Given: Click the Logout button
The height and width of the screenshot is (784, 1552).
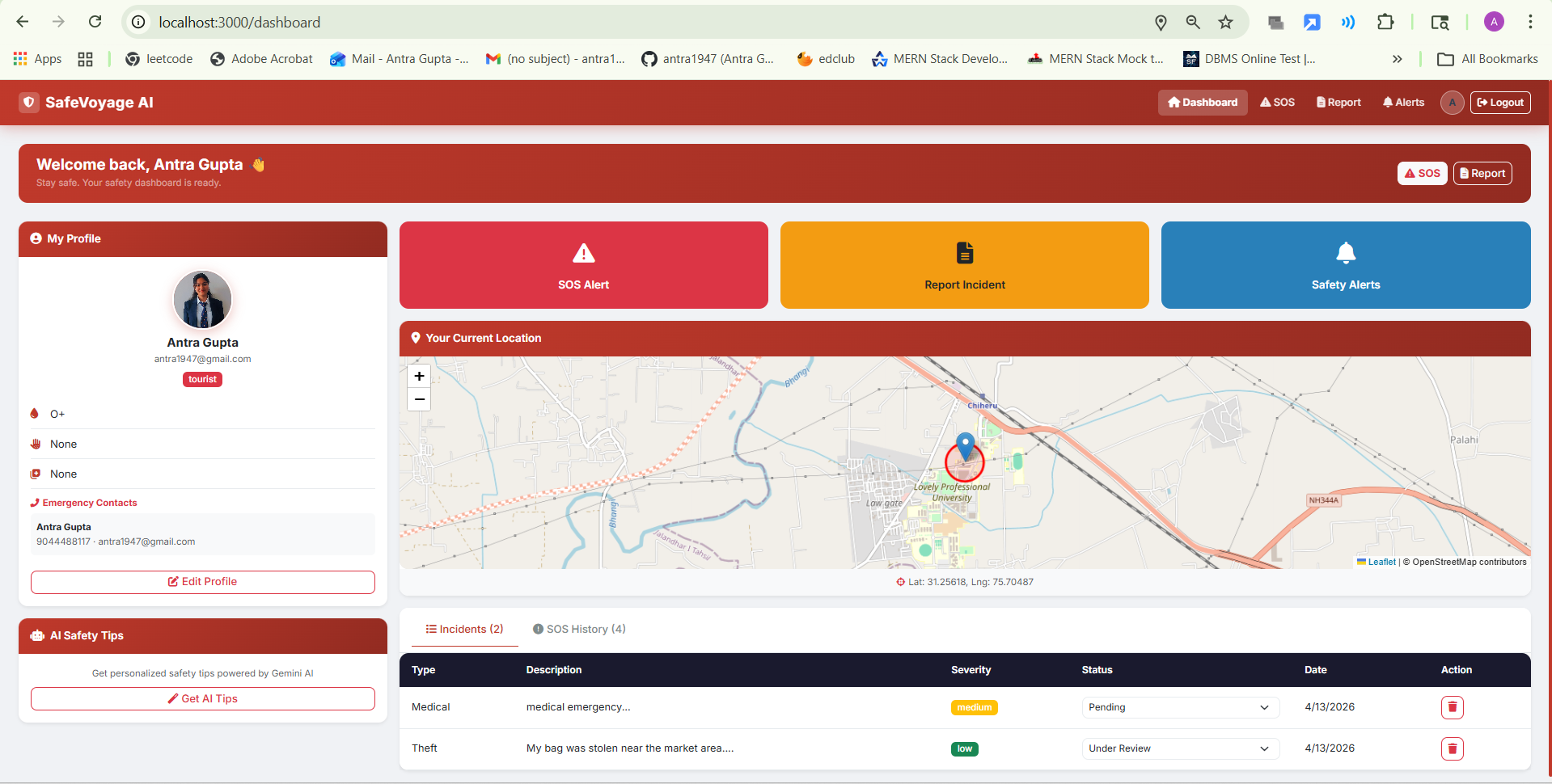Looking at the screenshot, I should [x=1499, y=103].
